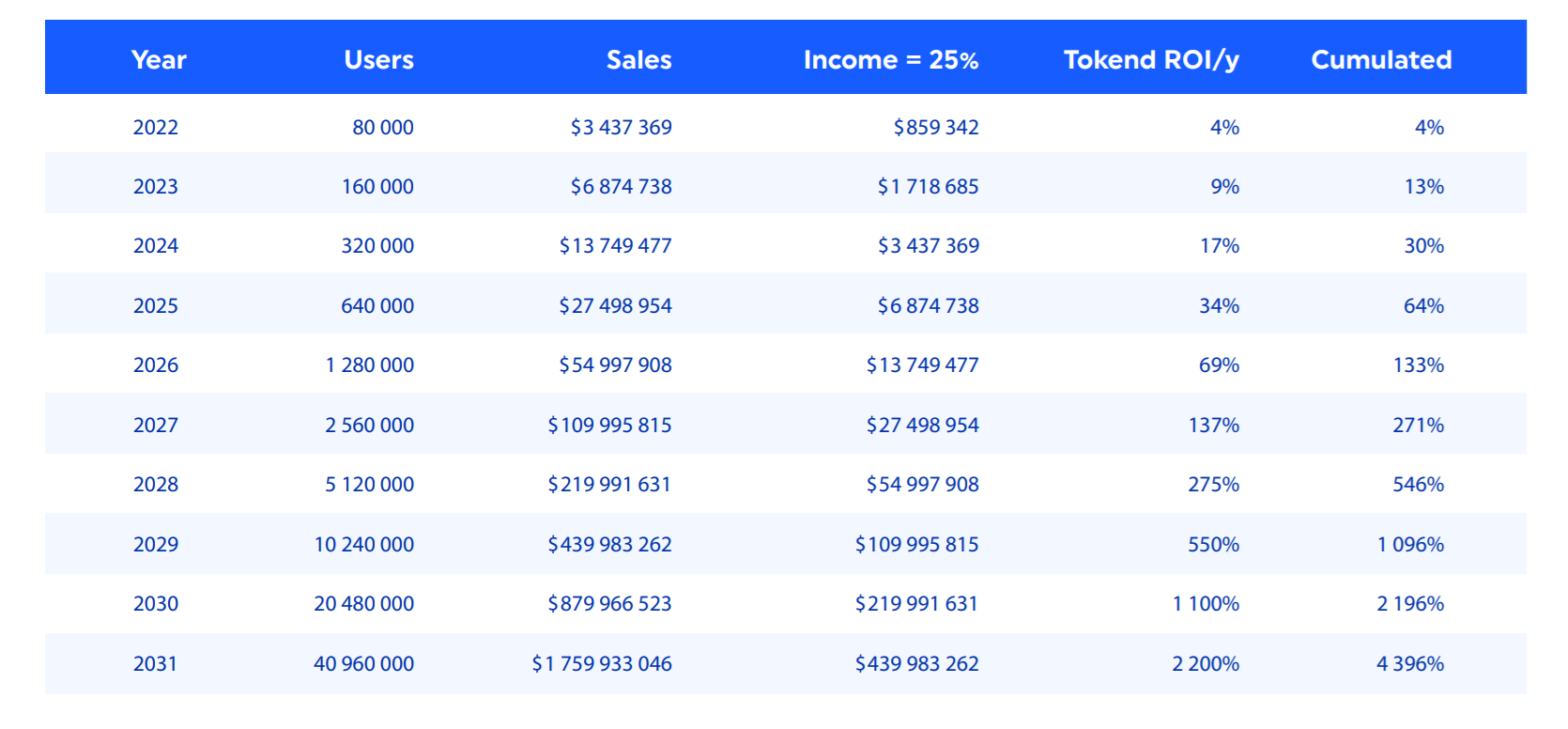
Task: Select the 2022 year cell
Action: coord(156,127)
